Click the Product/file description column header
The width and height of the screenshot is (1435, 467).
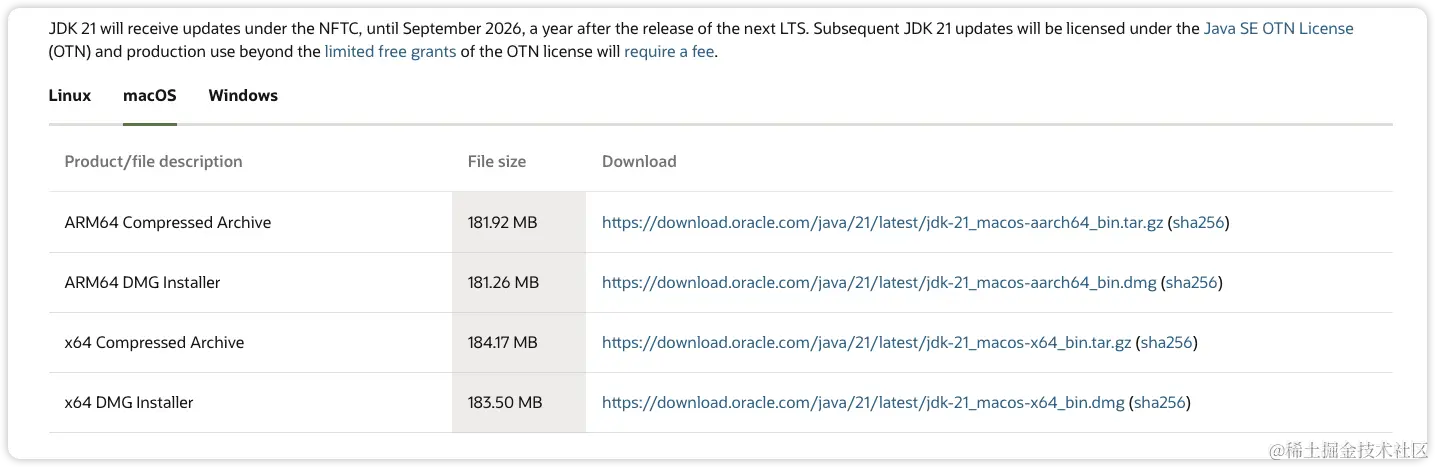coord(153,162)
